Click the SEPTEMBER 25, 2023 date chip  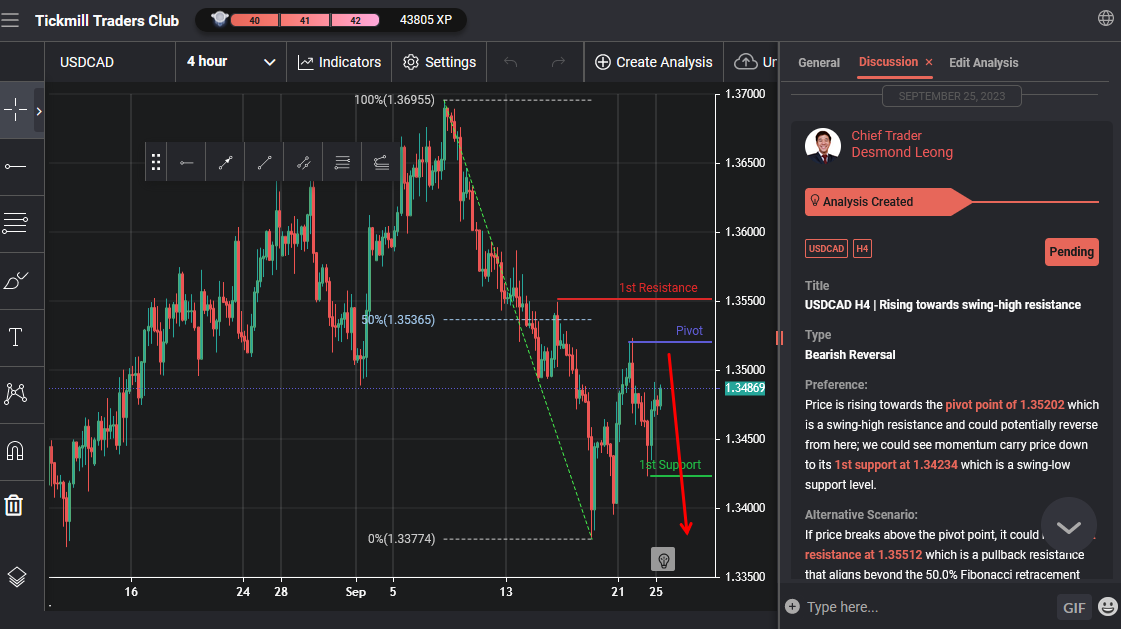point(952,96)
